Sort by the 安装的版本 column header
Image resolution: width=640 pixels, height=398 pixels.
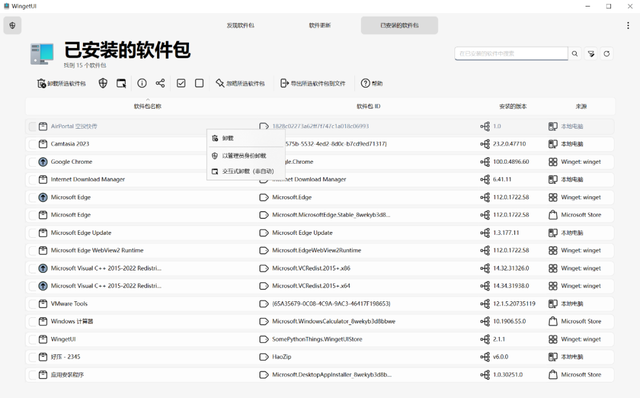pyautogui.click(x=513, y=106)
